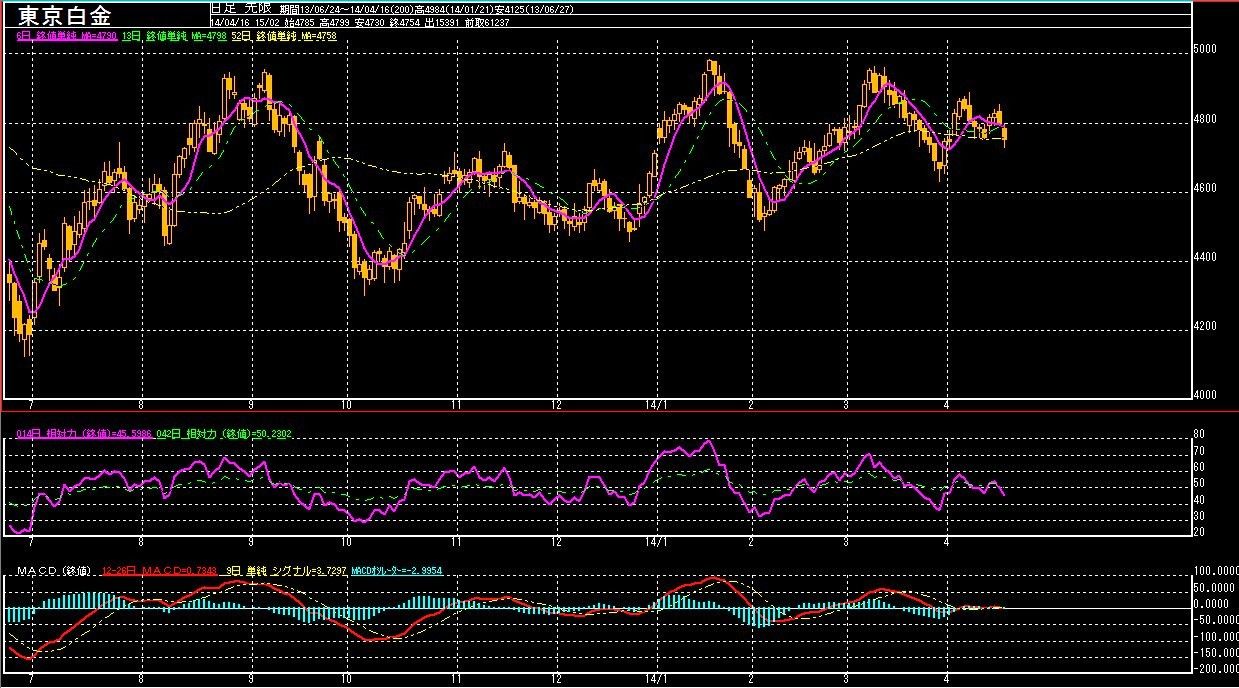Click the 20 level on RSI axis

pyautogui.click(x=1200, y=532)
